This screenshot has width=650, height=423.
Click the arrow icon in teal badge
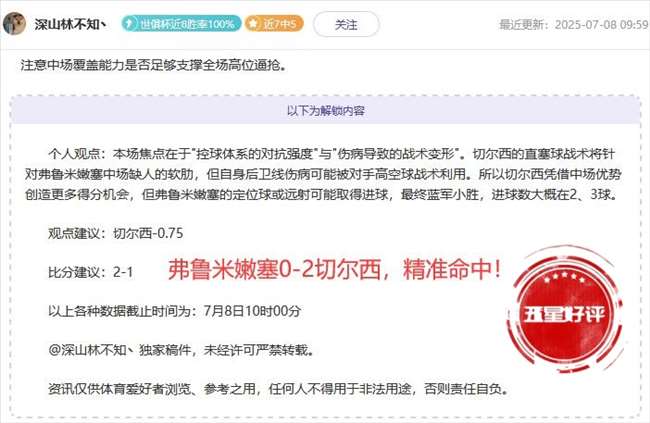pyautogui.click(x=130, y=24)
